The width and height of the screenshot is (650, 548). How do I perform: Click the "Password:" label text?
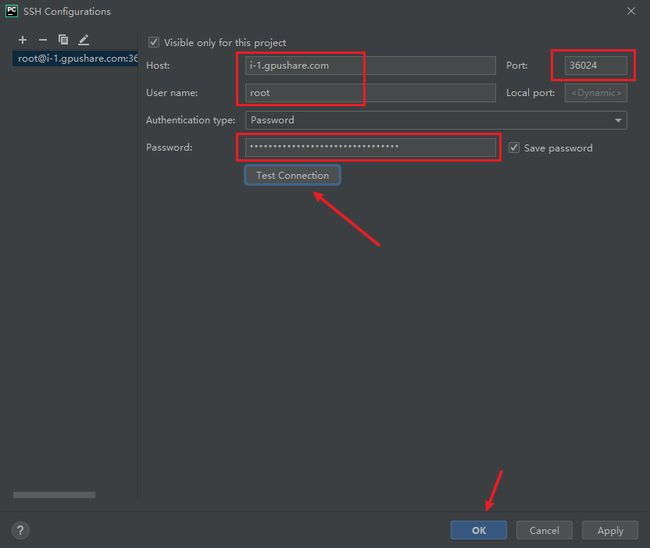click(169, 147)
